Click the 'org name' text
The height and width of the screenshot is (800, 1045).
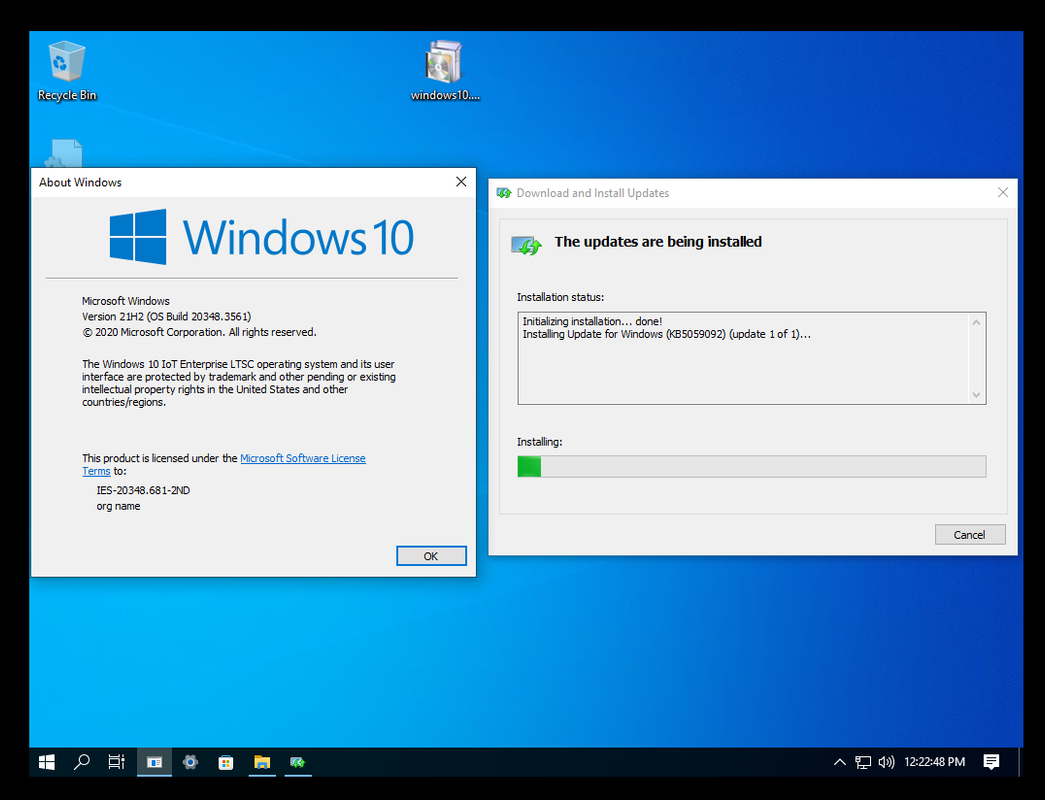118,506
